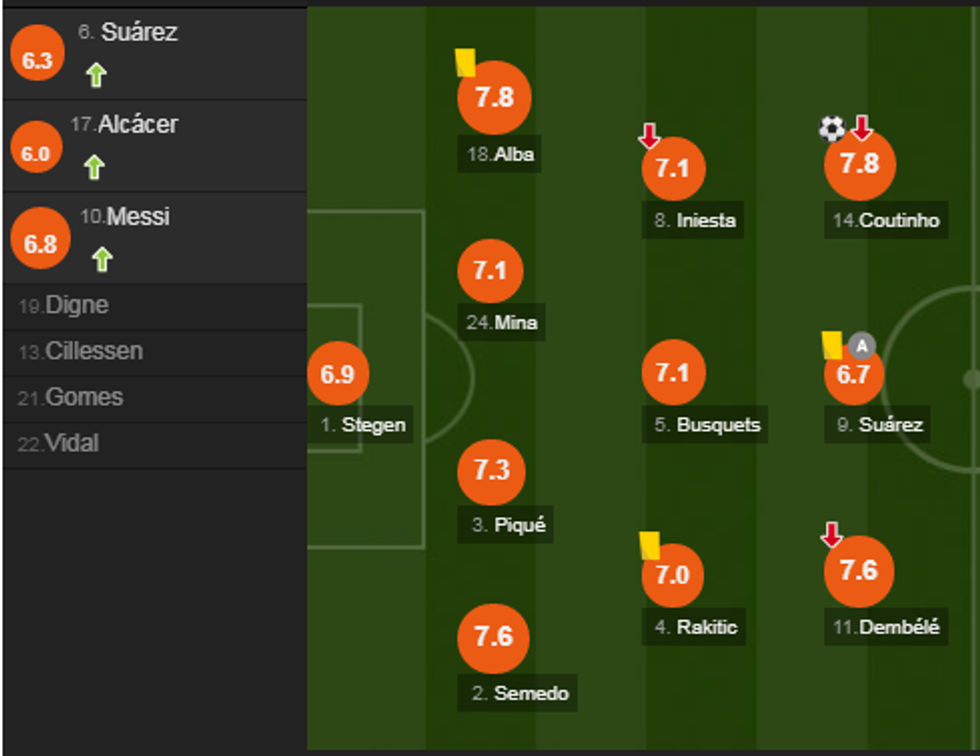Select Gomes from the bench list
This screenshot has width=980, height=756.
point(84,398)
